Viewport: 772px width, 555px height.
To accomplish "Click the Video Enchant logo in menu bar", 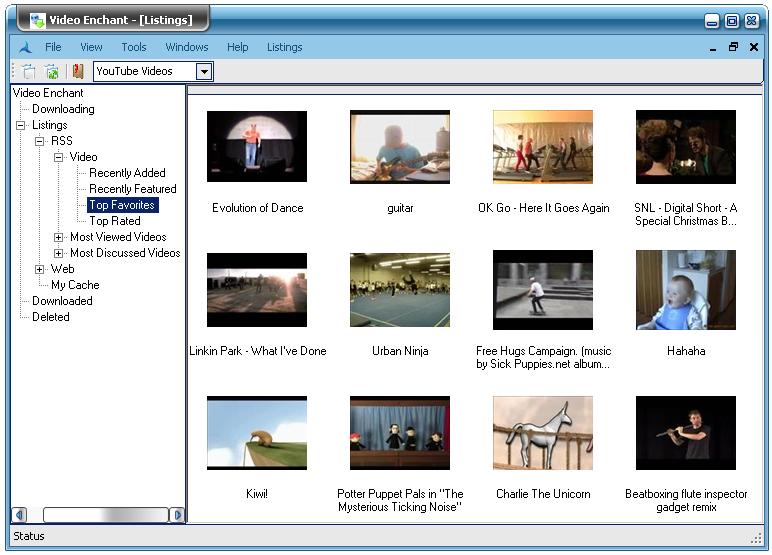I will click(25, 47).
